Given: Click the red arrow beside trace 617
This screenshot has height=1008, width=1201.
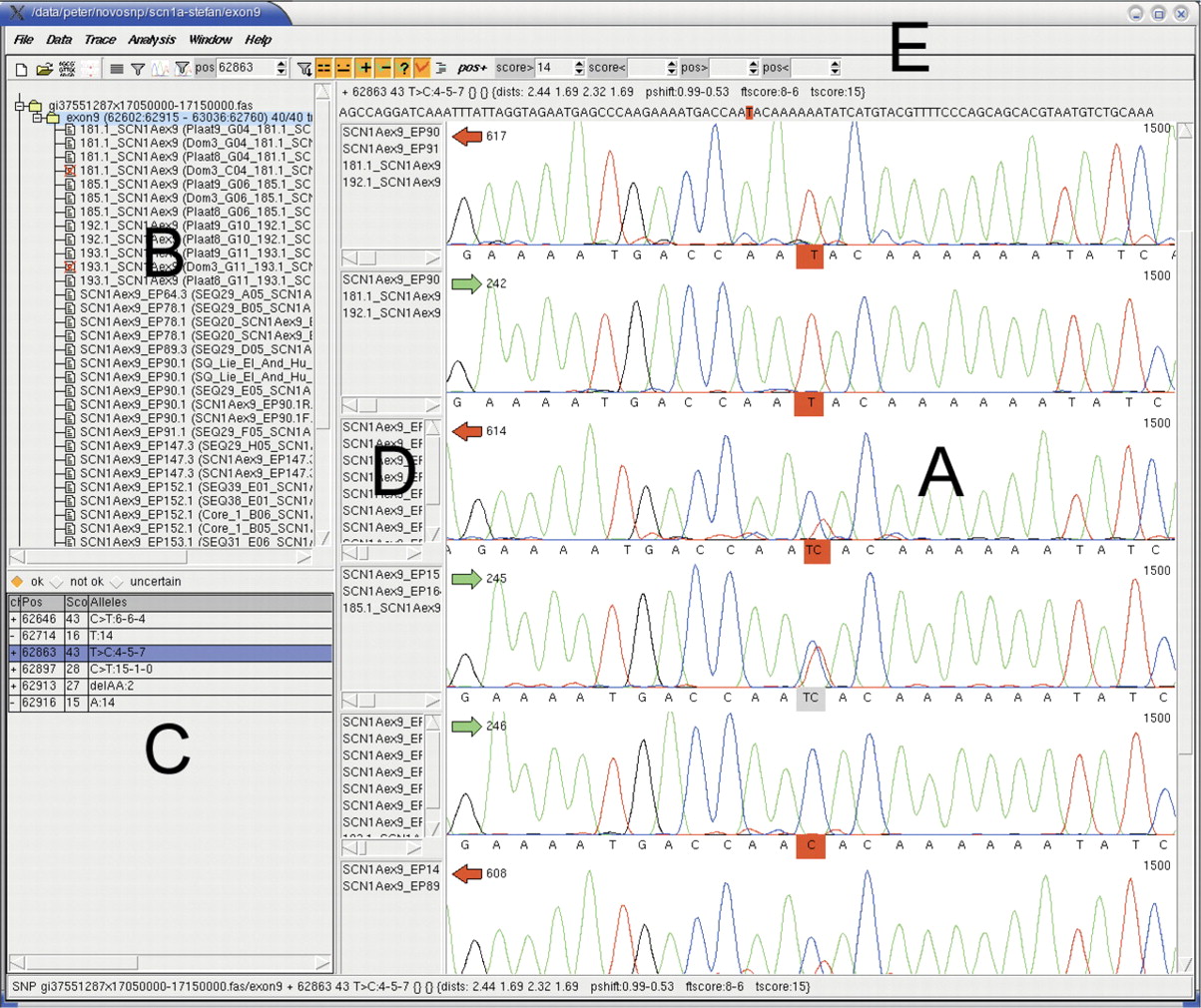Looking at the screenshot, I should 466,136.
